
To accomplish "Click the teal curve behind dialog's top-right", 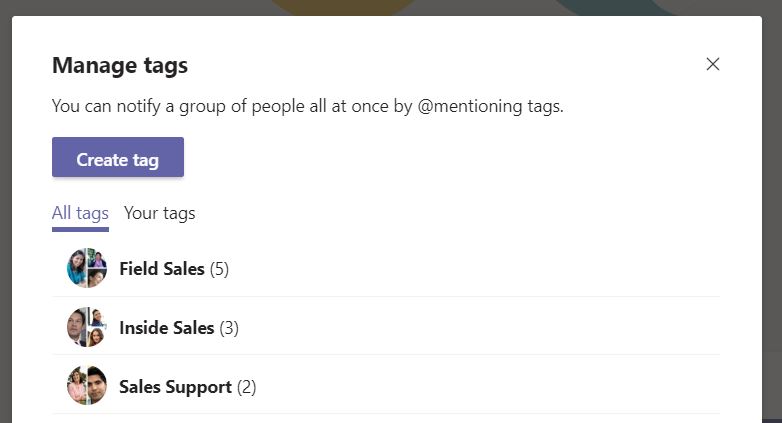I will pos(600,7).
